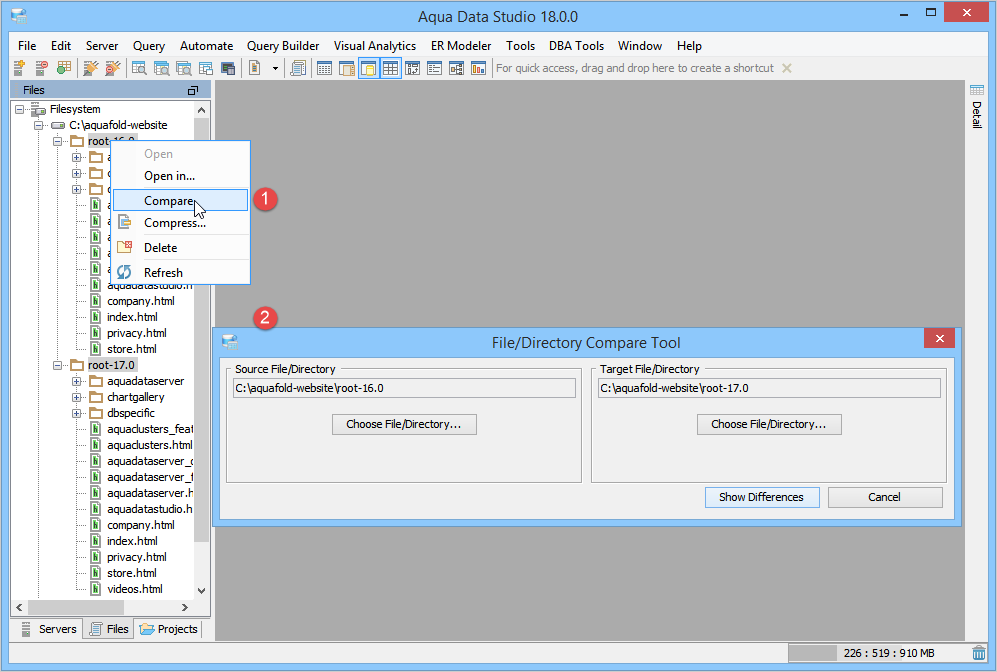Click the bar chart toolbar icon
Screen dimensions: 997x672
click(478, 68)
